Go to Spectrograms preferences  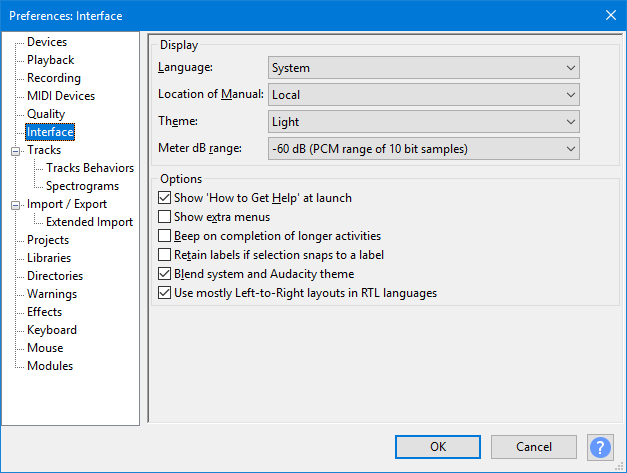pos(82,186)
